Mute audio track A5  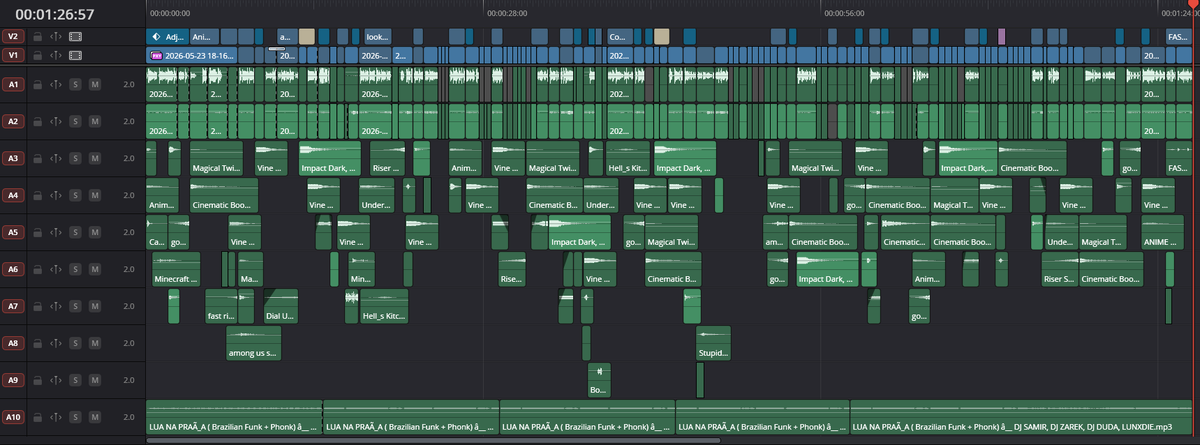(95, 233)
